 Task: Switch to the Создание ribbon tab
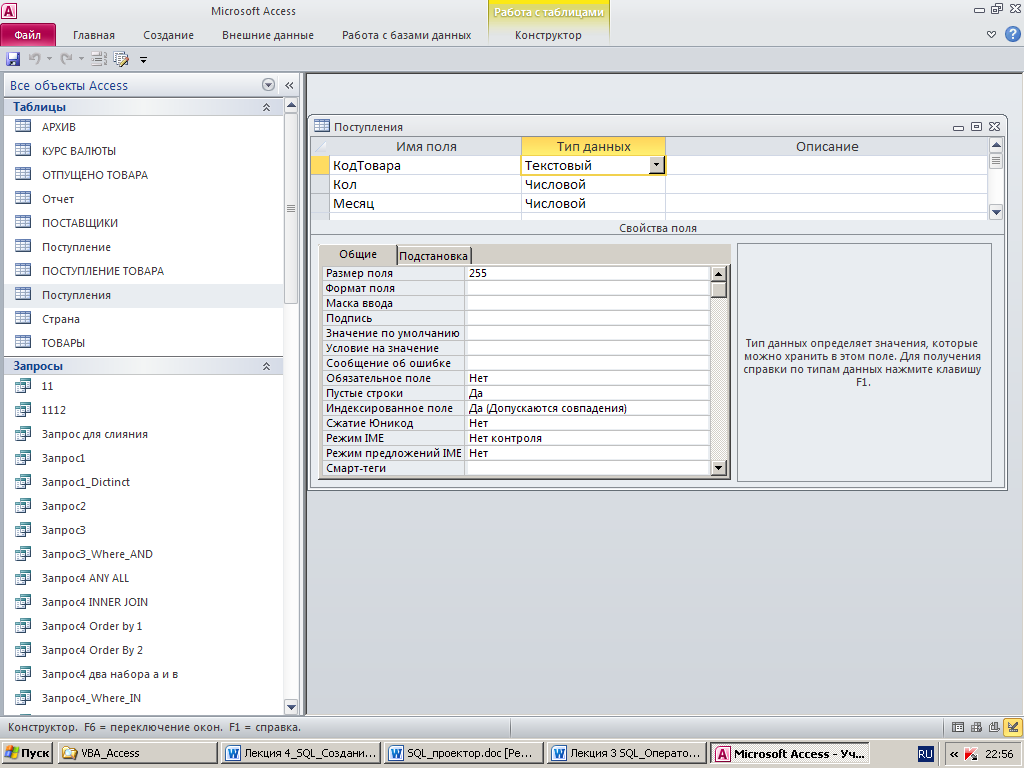click(x=168, y=35)
